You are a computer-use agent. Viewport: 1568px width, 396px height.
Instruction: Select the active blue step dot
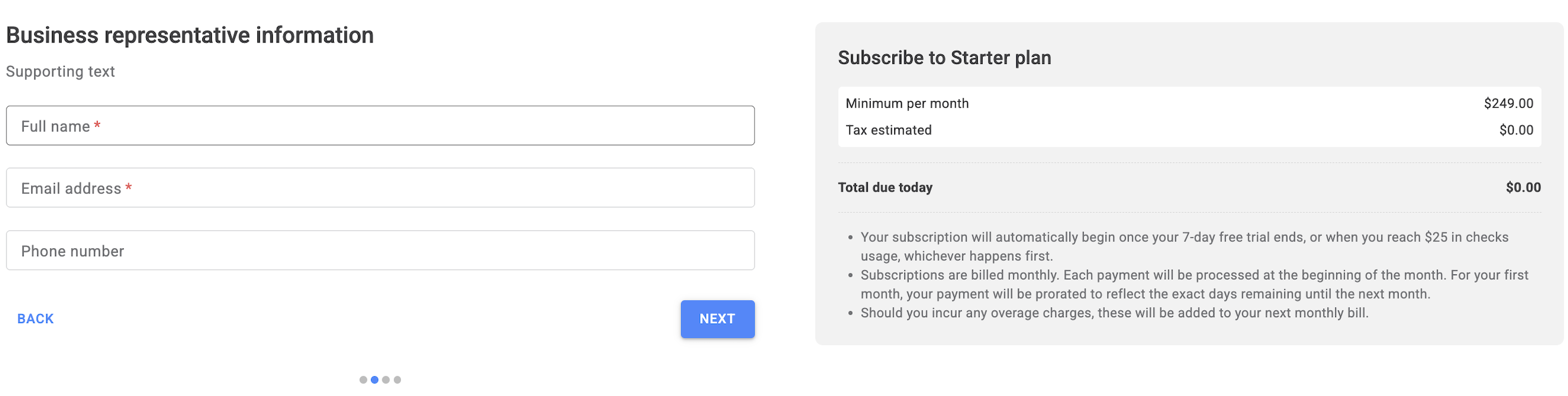(x=375, y=380)
